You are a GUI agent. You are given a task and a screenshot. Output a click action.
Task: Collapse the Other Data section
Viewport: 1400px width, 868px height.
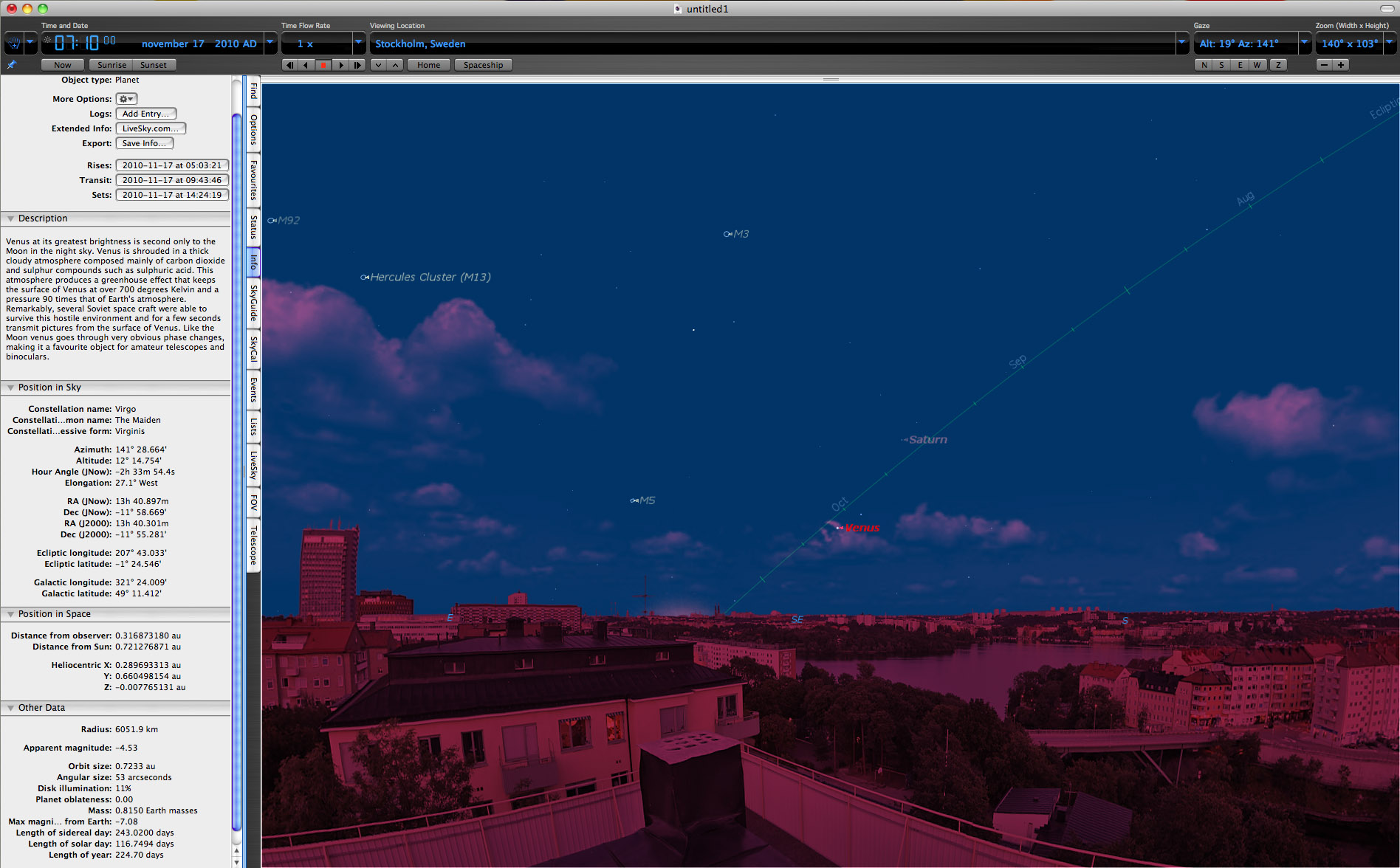(10, 708)
